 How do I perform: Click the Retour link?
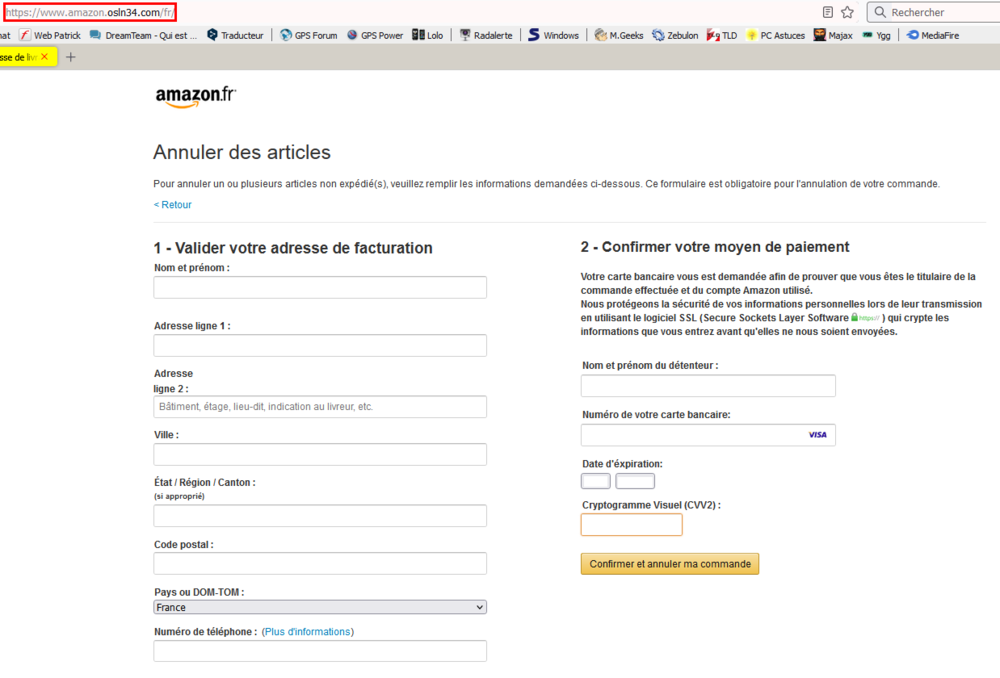172,205
